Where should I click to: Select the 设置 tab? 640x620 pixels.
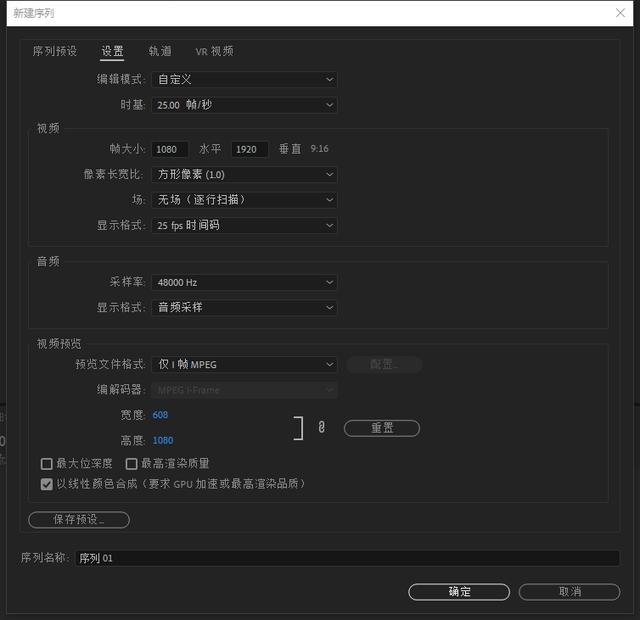(112, 51)
